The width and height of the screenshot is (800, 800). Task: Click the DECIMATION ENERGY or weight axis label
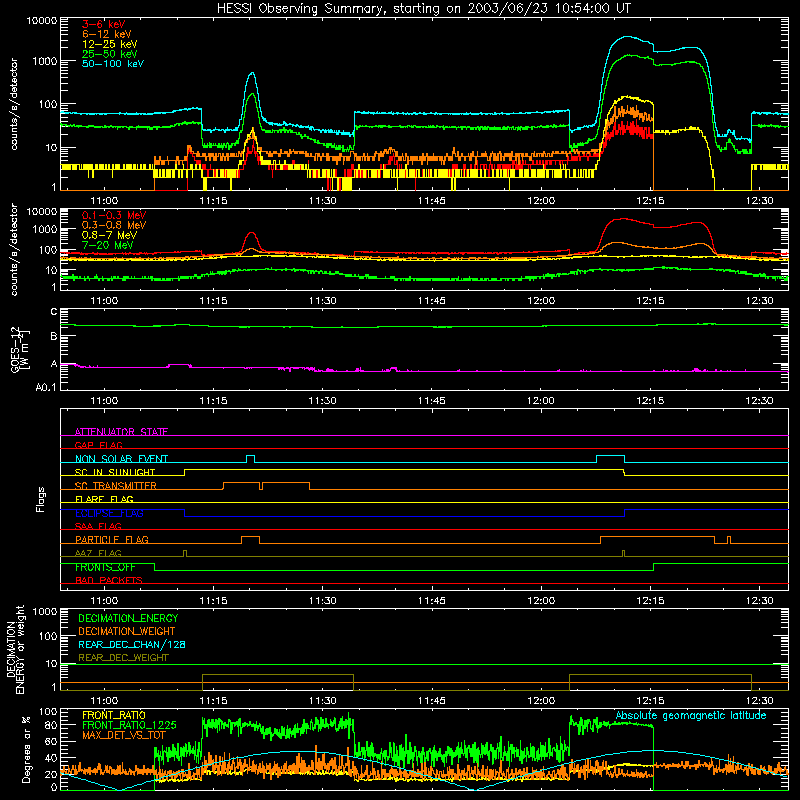[x=15, y=649]
